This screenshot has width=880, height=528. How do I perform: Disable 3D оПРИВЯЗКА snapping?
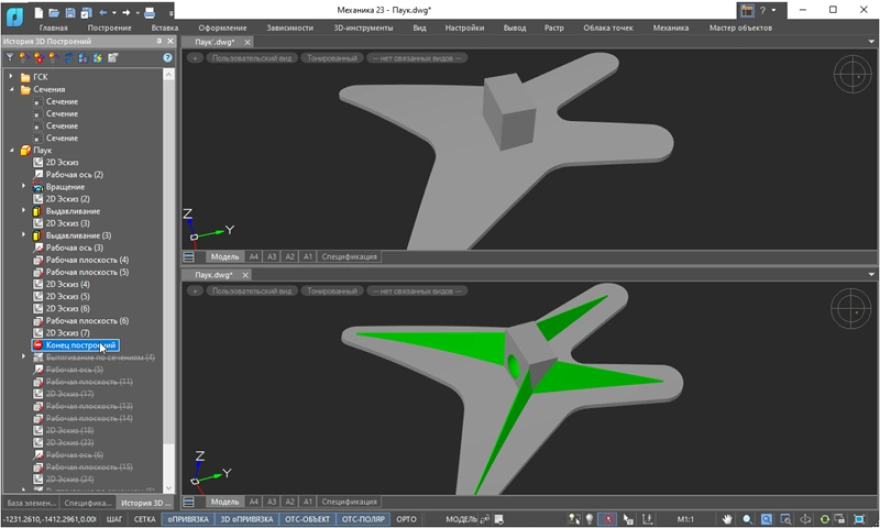click(x=246, y=519)
